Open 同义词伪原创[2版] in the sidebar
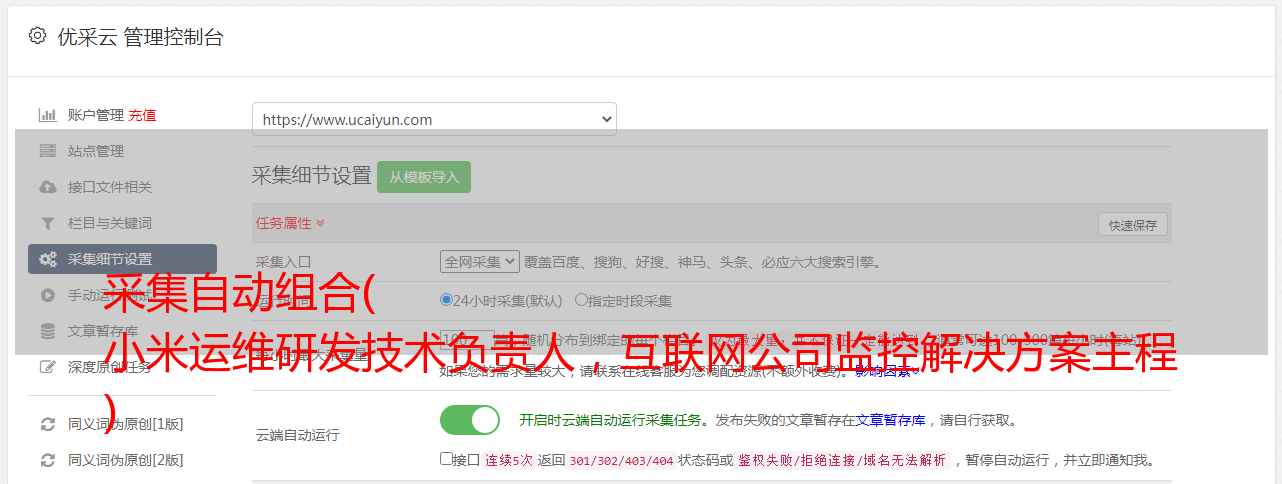The width and height of the screenshot is (1282, 484). click(125, 460)
